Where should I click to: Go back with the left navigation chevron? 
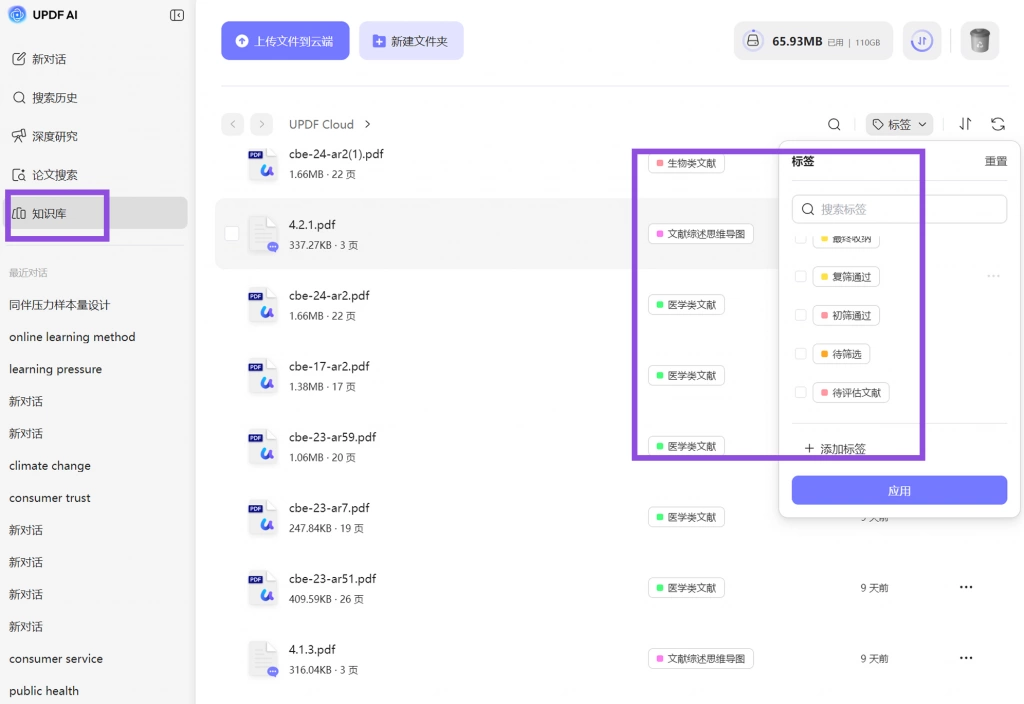click(x=232, y=124)
